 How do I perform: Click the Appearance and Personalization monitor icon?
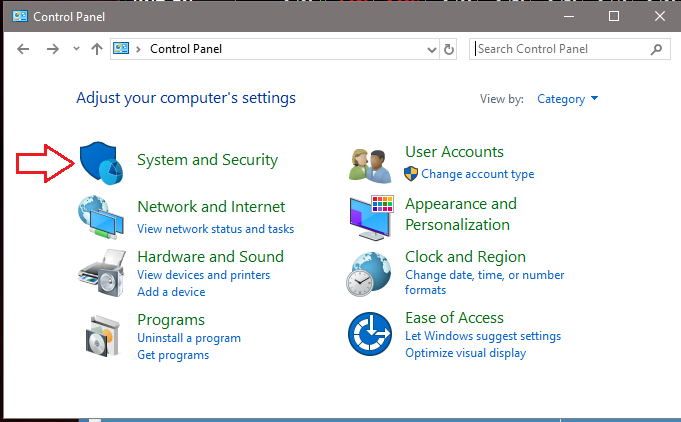(x=372, y=218)
